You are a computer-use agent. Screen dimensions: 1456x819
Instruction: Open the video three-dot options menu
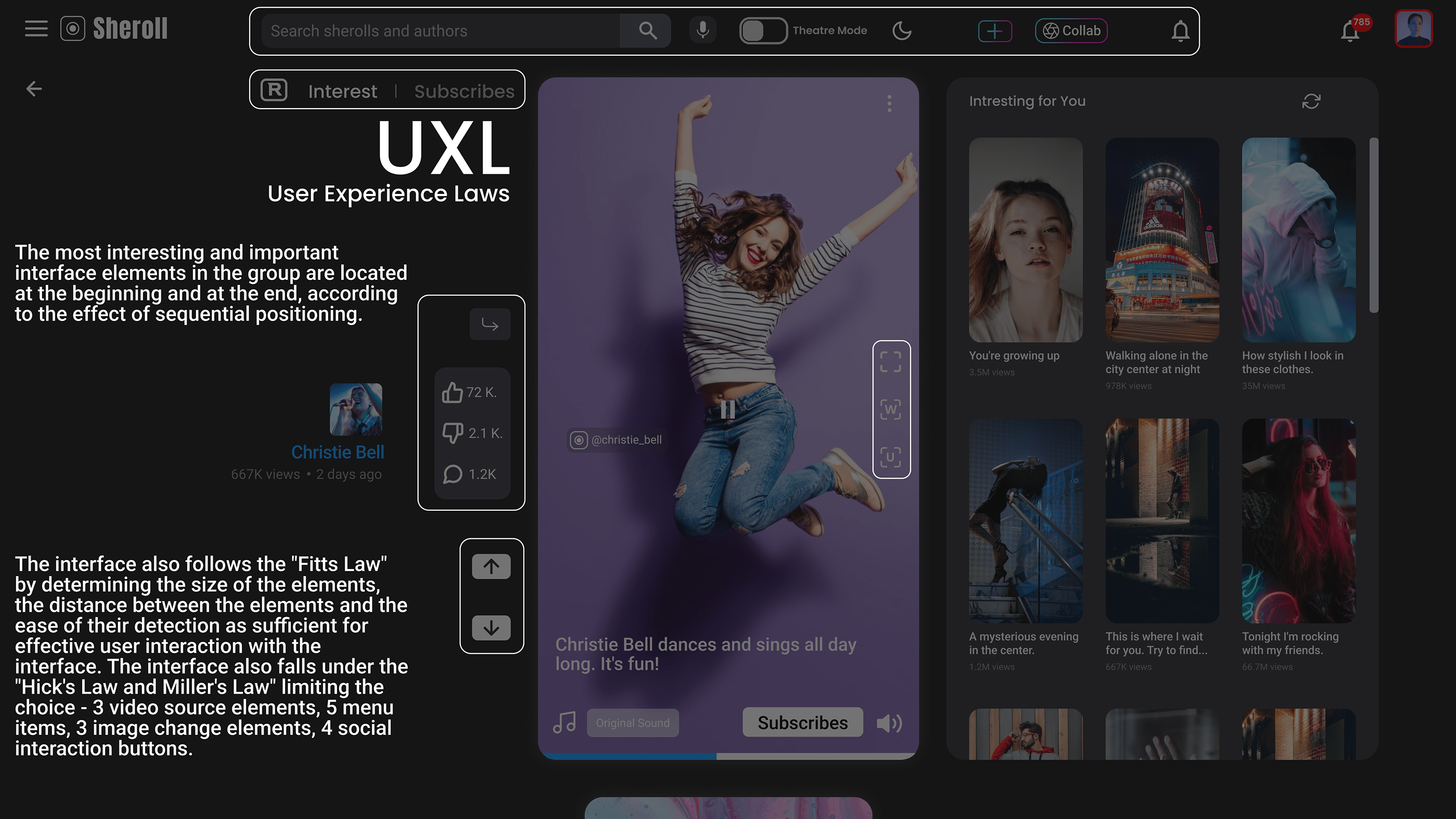[x=889, y=103]
